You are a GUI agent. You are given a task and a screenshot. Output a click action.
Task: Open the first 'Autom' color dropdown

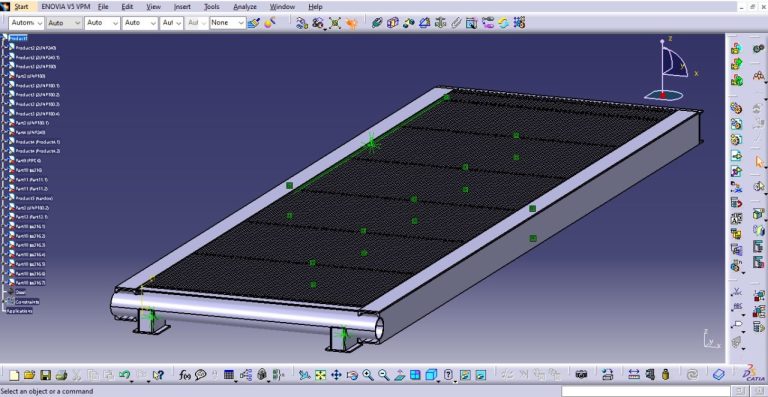(x=26, y=23)
